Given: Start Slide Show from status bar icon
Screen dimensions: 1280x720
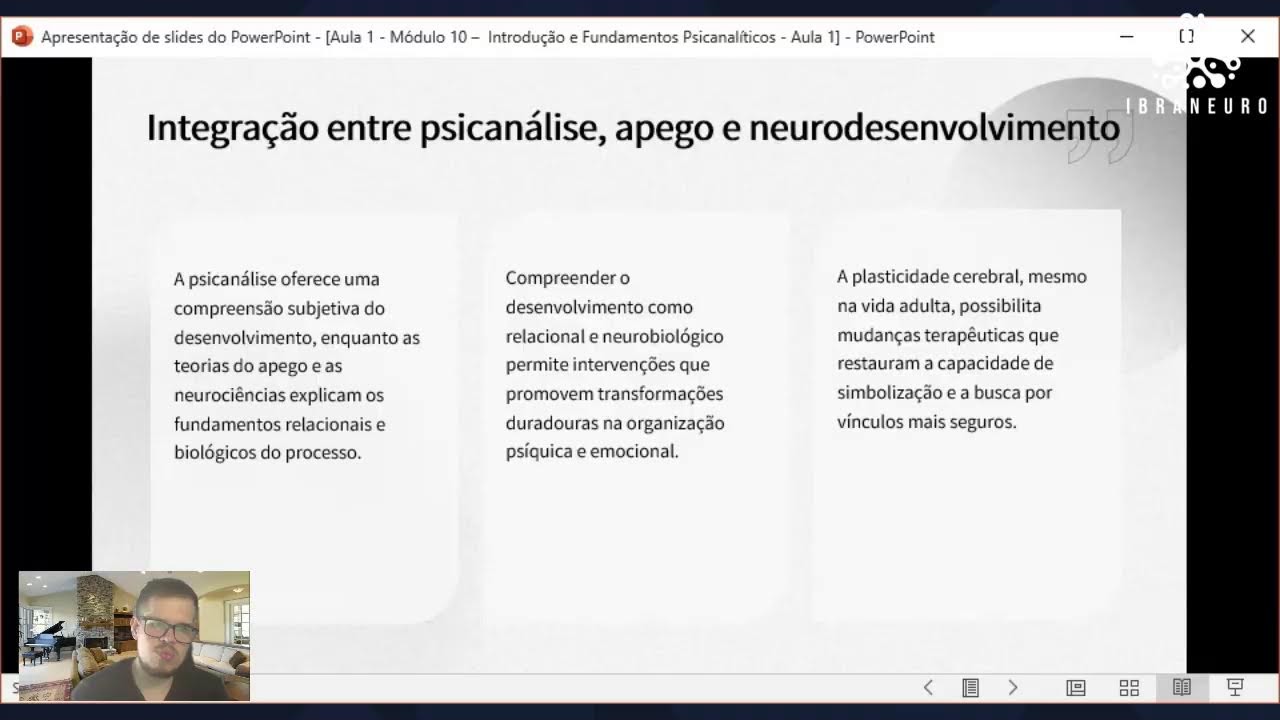Looking at the screenshot, I should 1235,687.
